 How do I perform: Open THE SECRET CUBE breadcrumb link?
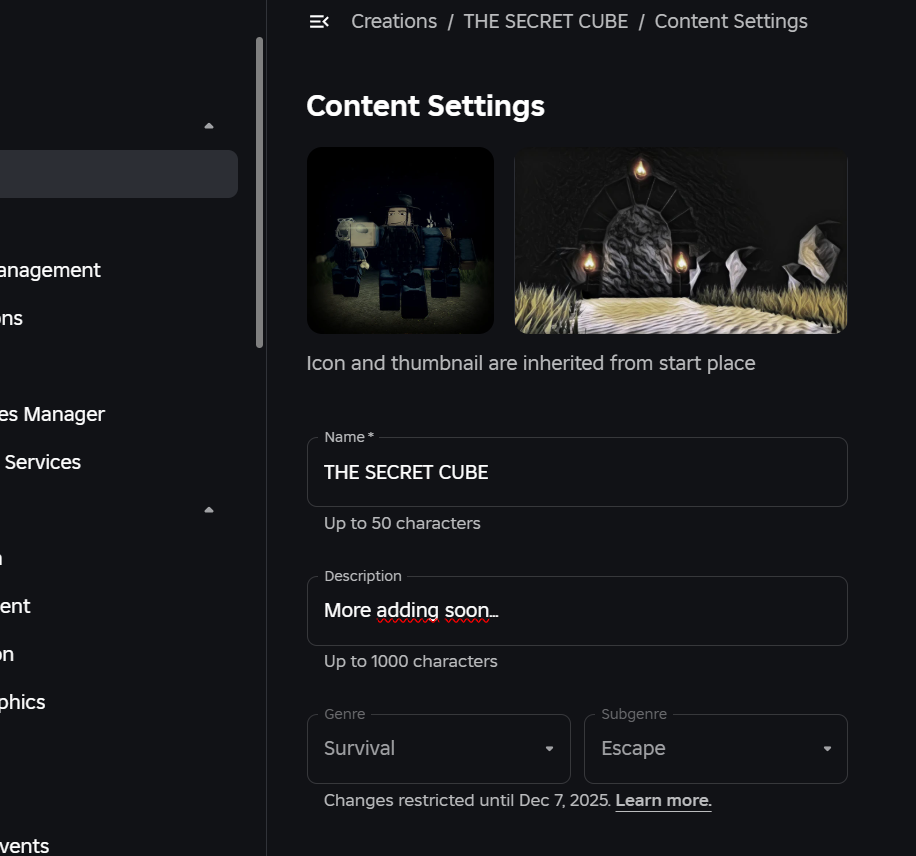(x=546, y=22)
